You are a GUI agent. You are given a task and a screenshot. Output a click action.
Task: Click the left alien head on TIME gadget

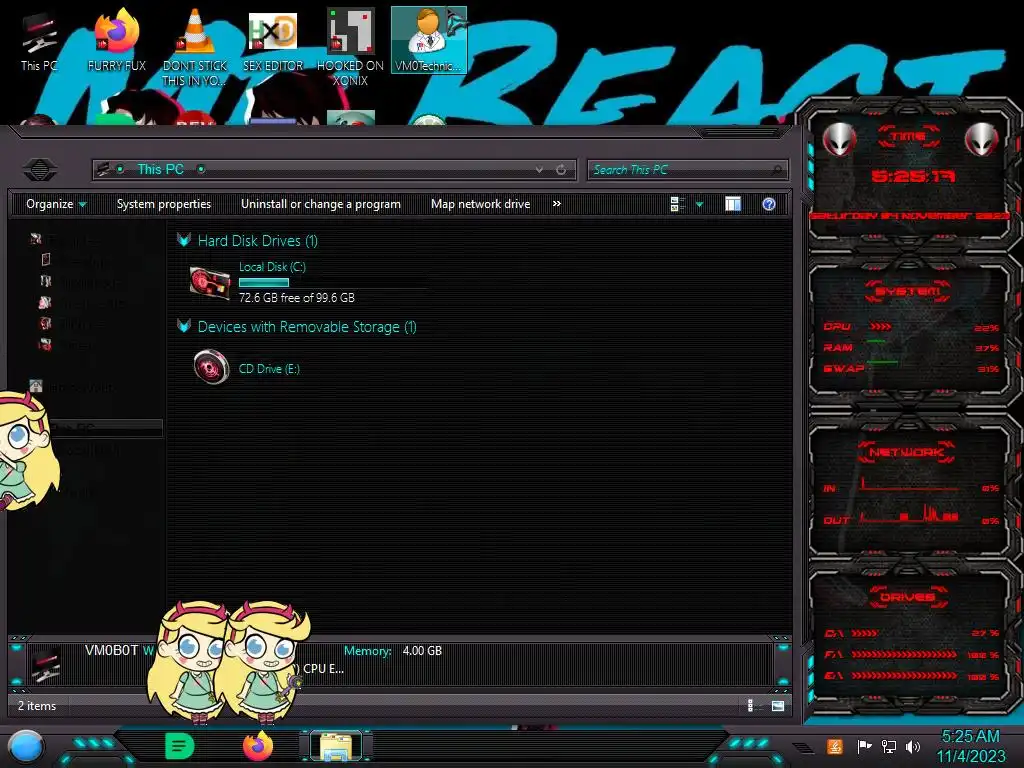(839, 139)
